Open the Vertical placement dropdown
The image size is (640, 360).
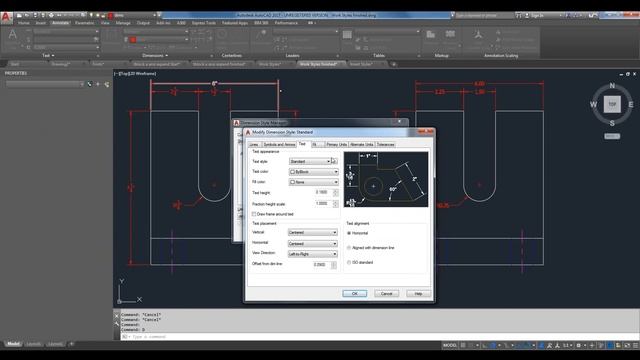(313, 233)
